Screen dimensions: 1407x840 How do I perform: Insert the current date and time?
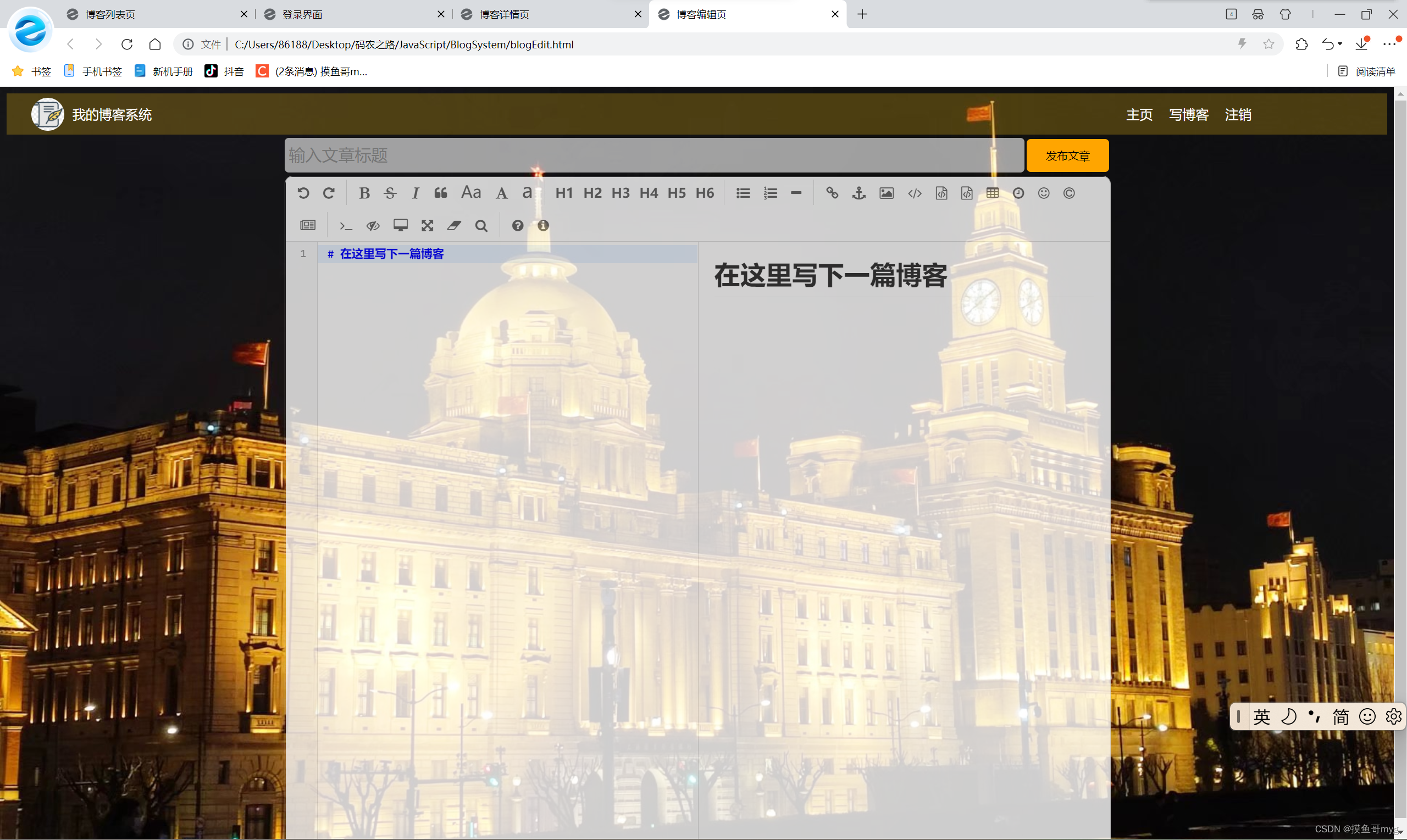(1018, 193)
